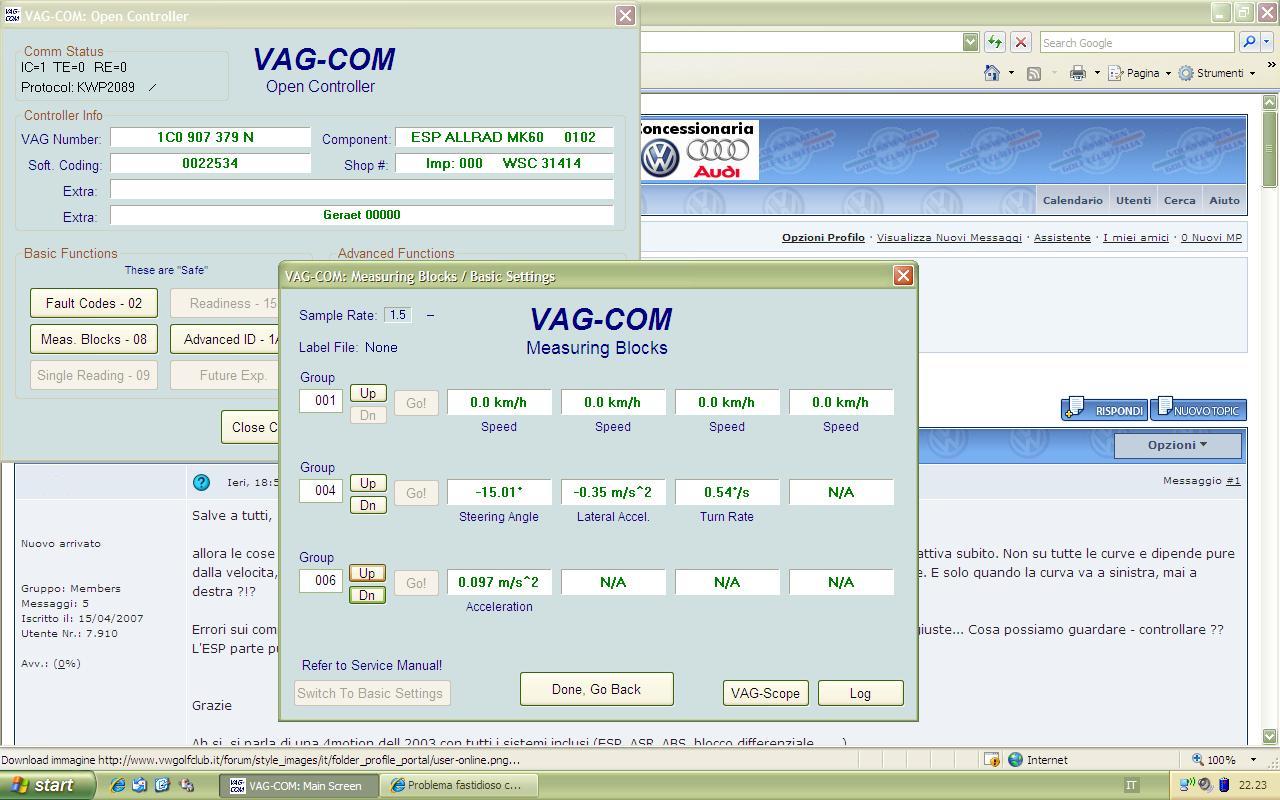Click the search magnifier icon
This screenshot has height=800, width=1280.
click(1248, 42)
